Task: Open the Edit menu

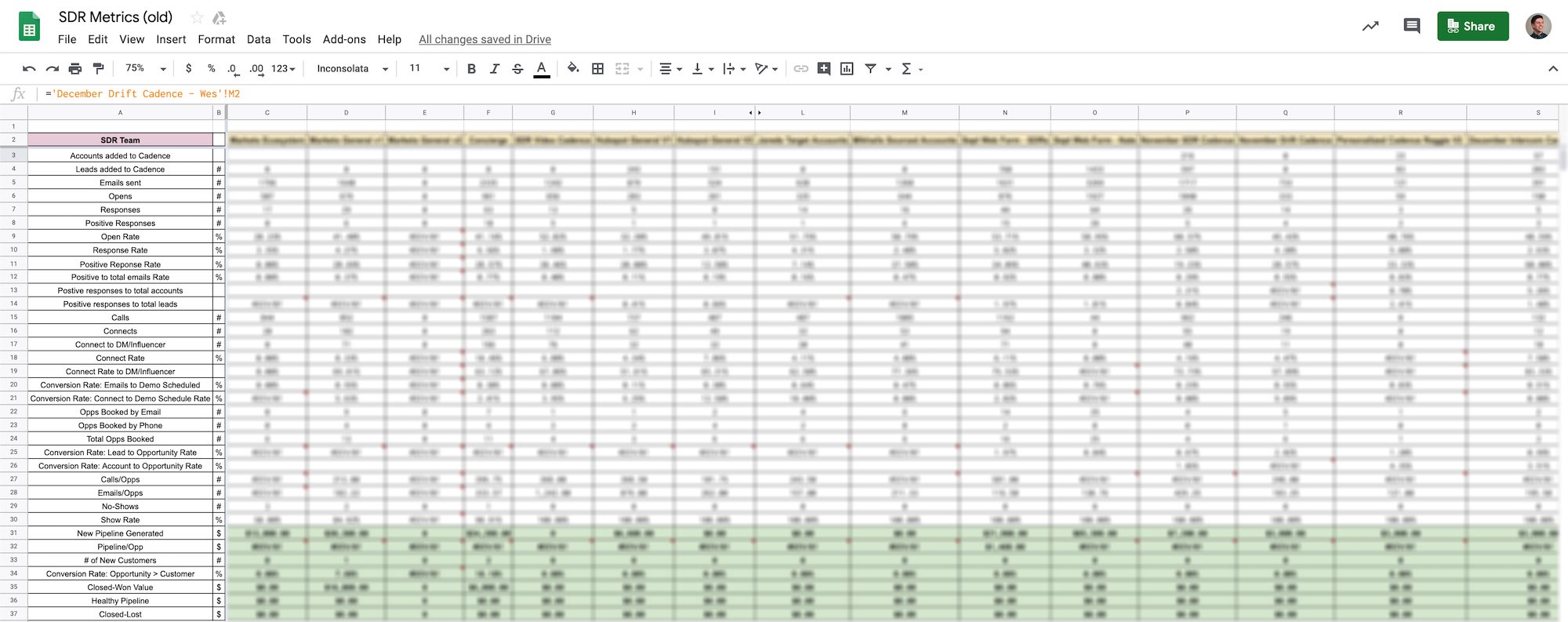Action: point(98,39)
